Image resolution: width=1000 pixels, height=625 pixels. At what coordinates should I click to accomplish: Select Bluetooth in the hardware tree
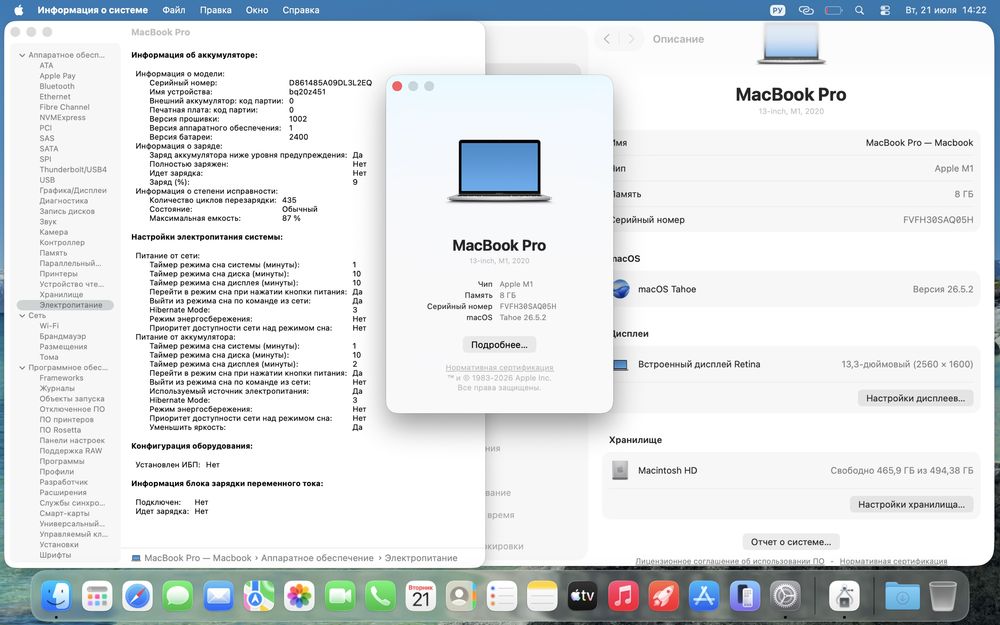point(57,87)
